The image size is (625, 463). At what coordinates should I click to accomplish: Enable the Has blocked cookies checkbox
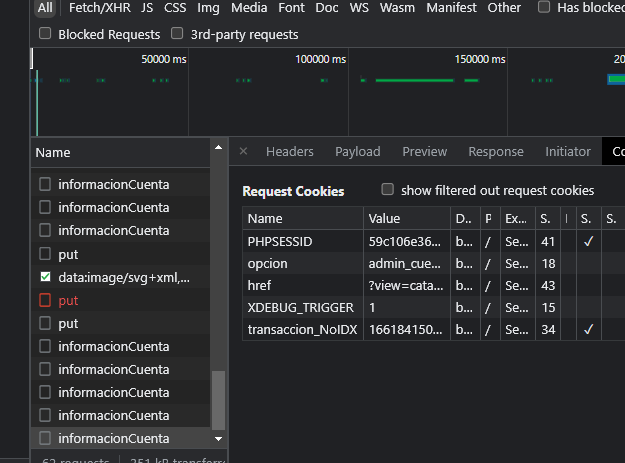tap(544, 7)
